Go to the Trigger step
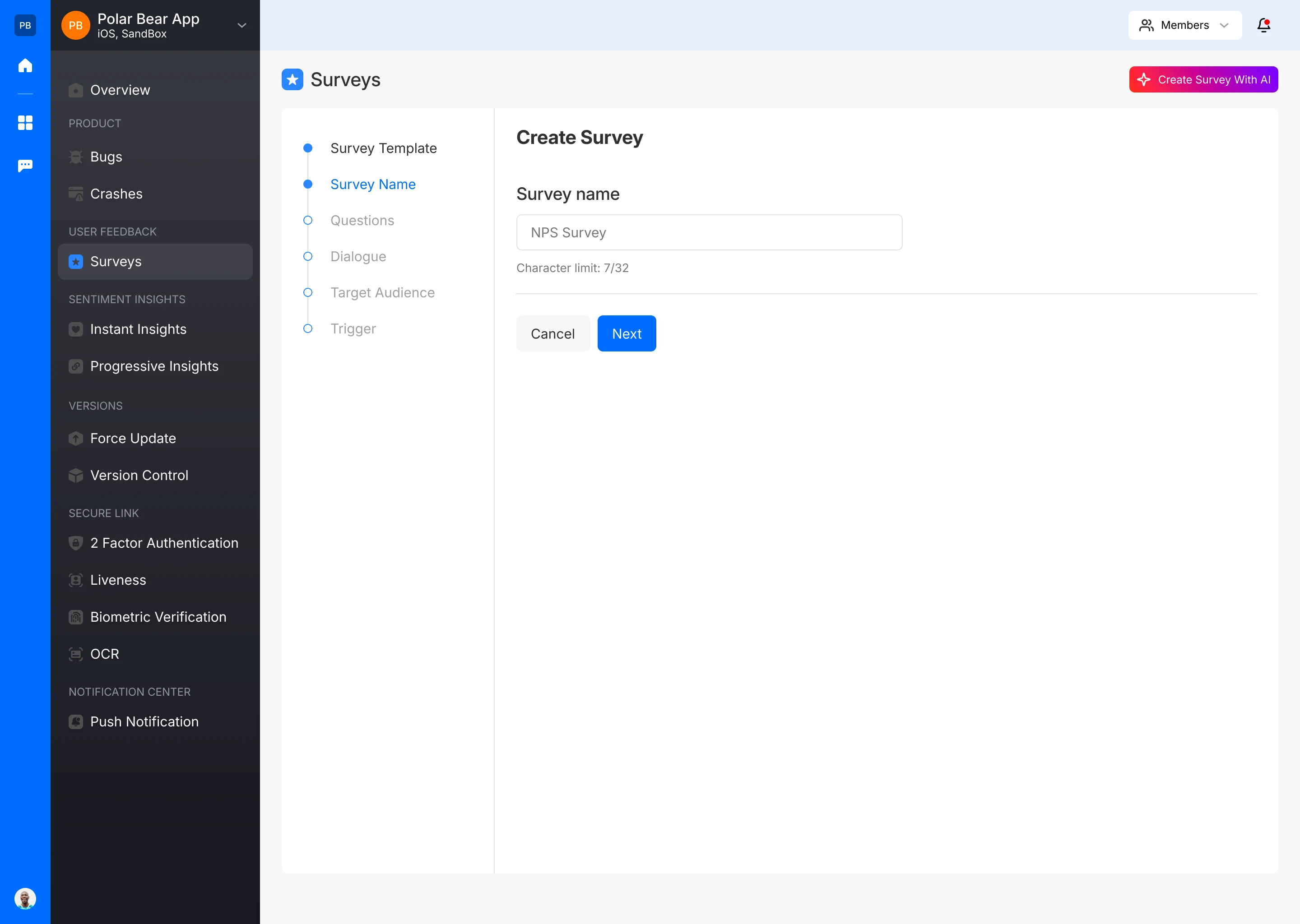1300x924 pixels. tap(353, 329)
